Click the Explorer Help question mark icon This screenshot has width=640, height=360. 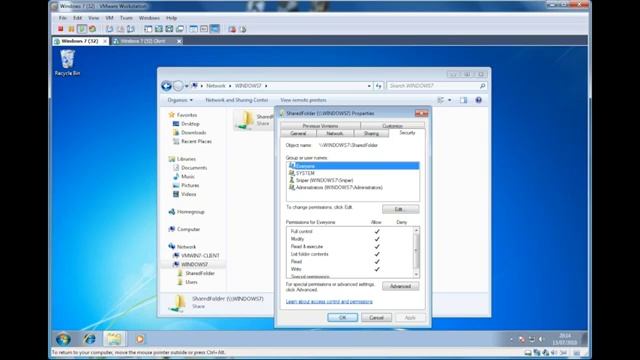tap(478, 100)
